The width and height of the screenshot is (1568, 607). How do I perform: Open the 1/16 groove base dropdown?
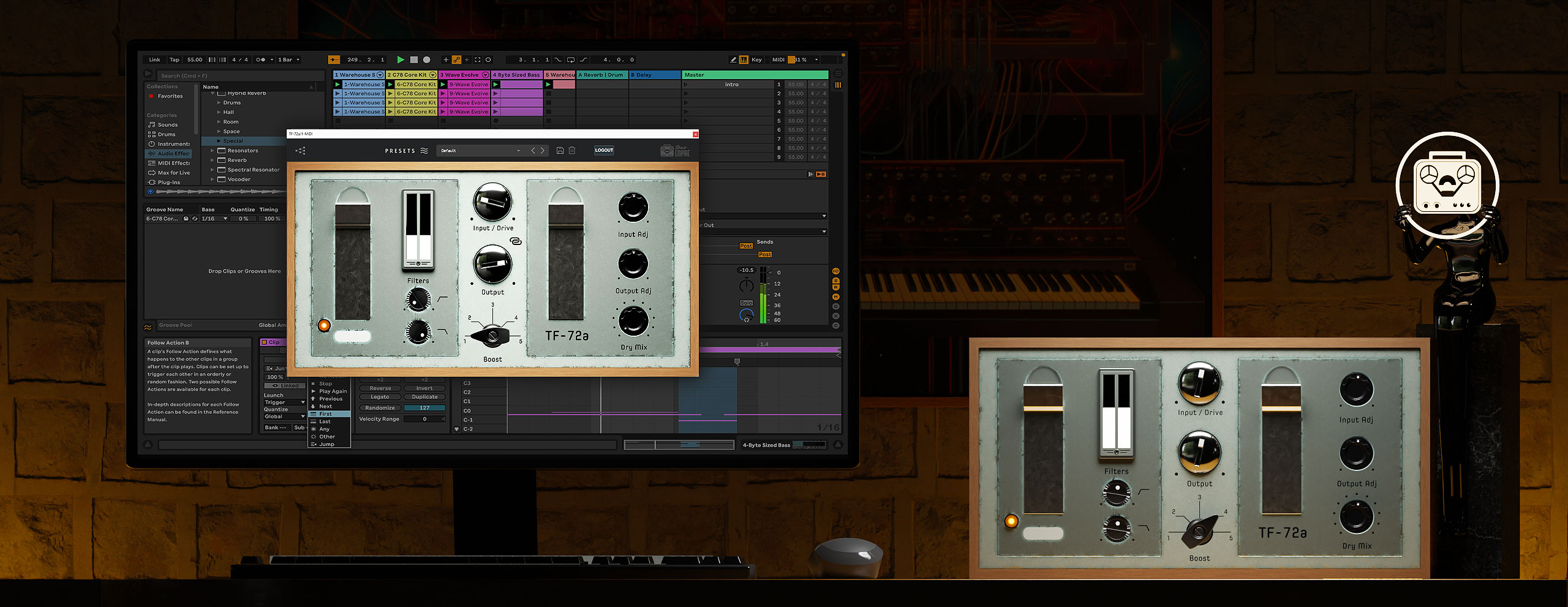pos(214,219)
